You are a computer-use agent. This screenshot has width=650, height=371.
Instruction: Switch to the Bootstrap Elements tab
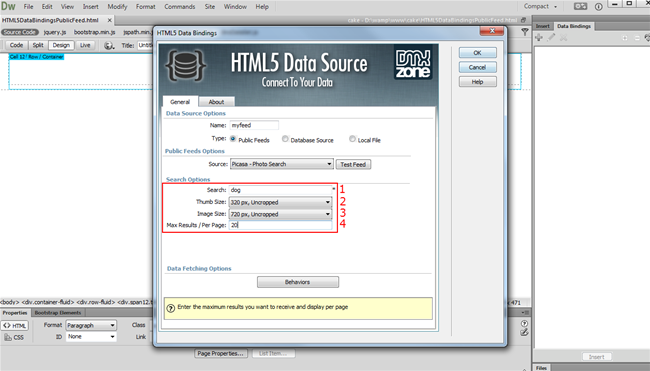tap(58, 313)
